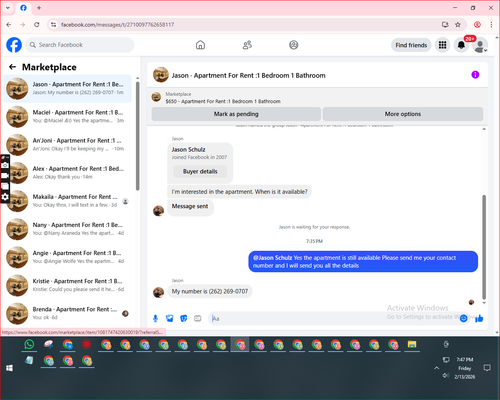The width and height of the screenshot is (500, 400).
Task: Open the Nany conversation
Action: 68,229
